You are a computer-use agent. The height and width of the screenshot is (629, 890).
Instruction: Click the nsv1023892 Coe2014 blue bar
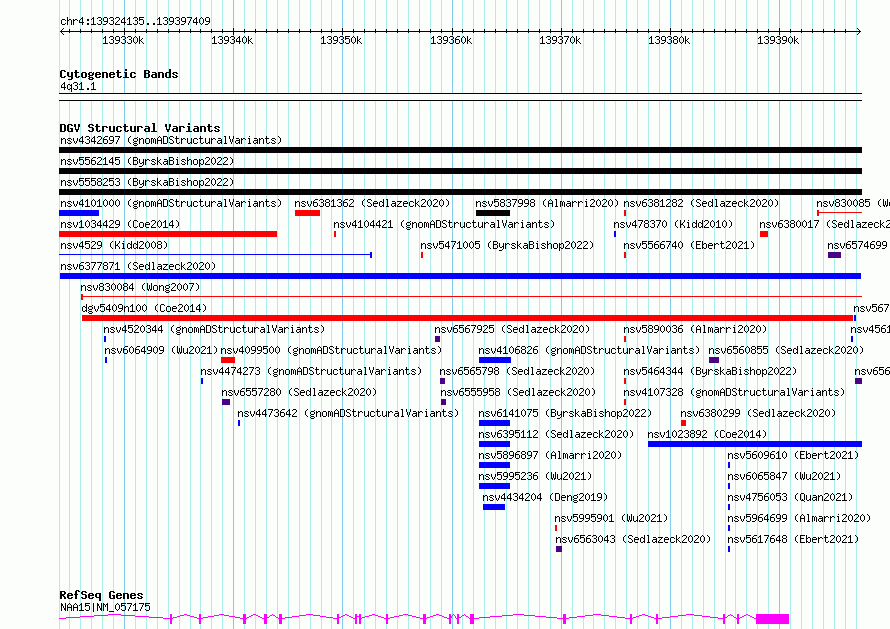(x=755, y=444)
